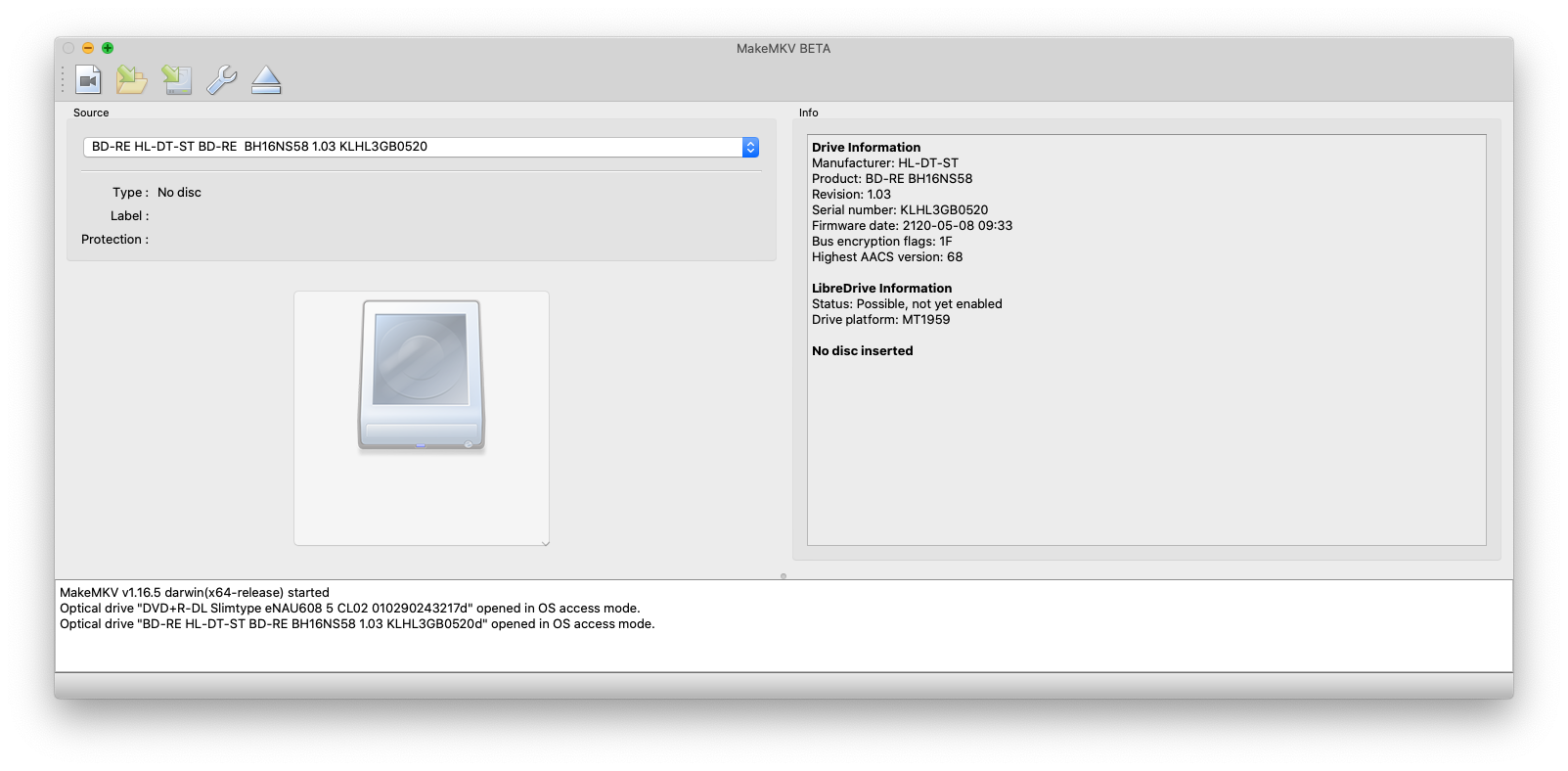Click the backup disc toolbar icon
The width and height of the screenshot is (1568, 771).
177,80
